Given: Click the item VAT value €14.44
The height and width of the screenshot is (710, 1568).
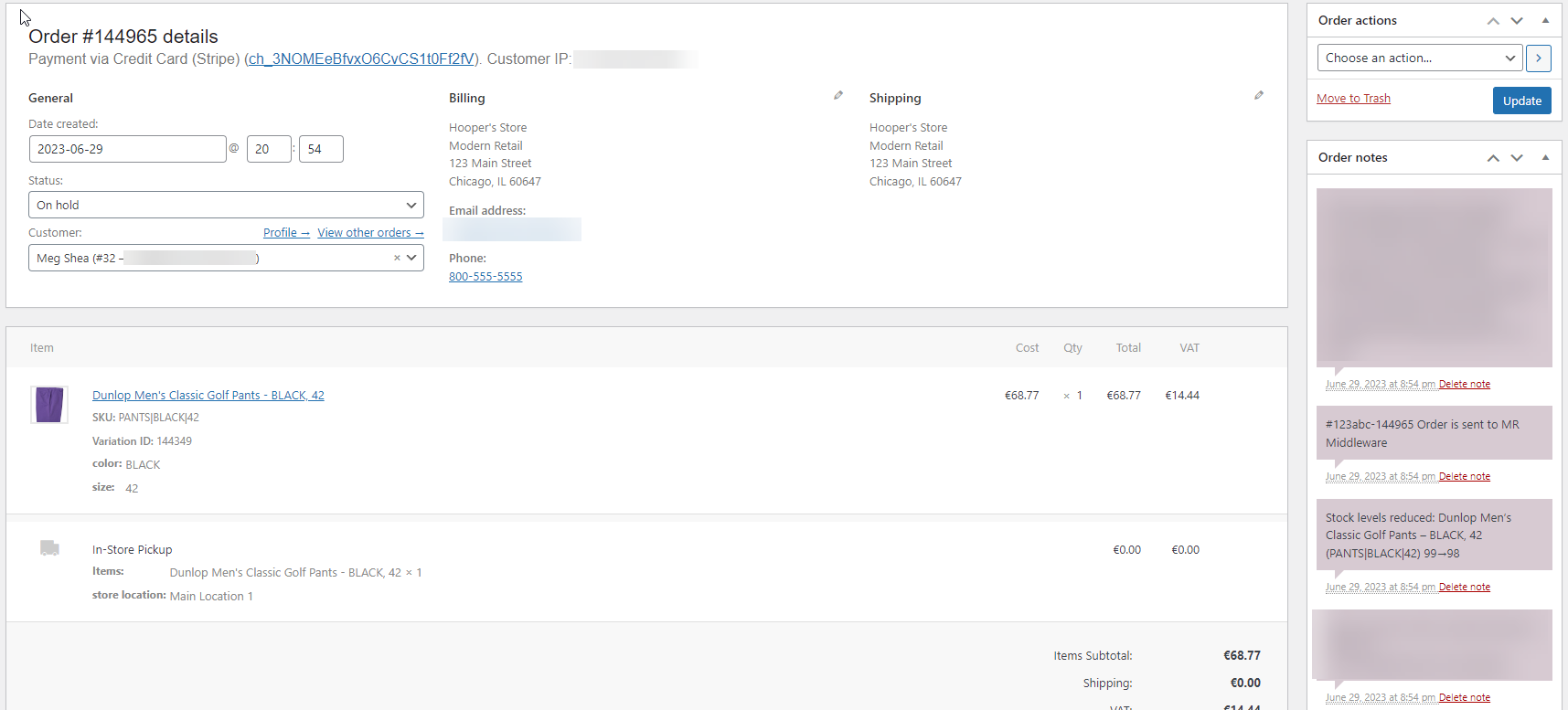Looking at the screenshot, I should [x=1182, y=396].
